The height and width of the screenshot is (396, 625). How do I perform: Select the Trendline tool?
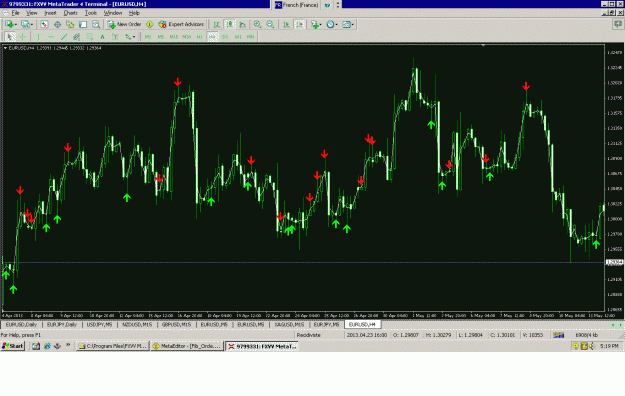coord(64,37)
